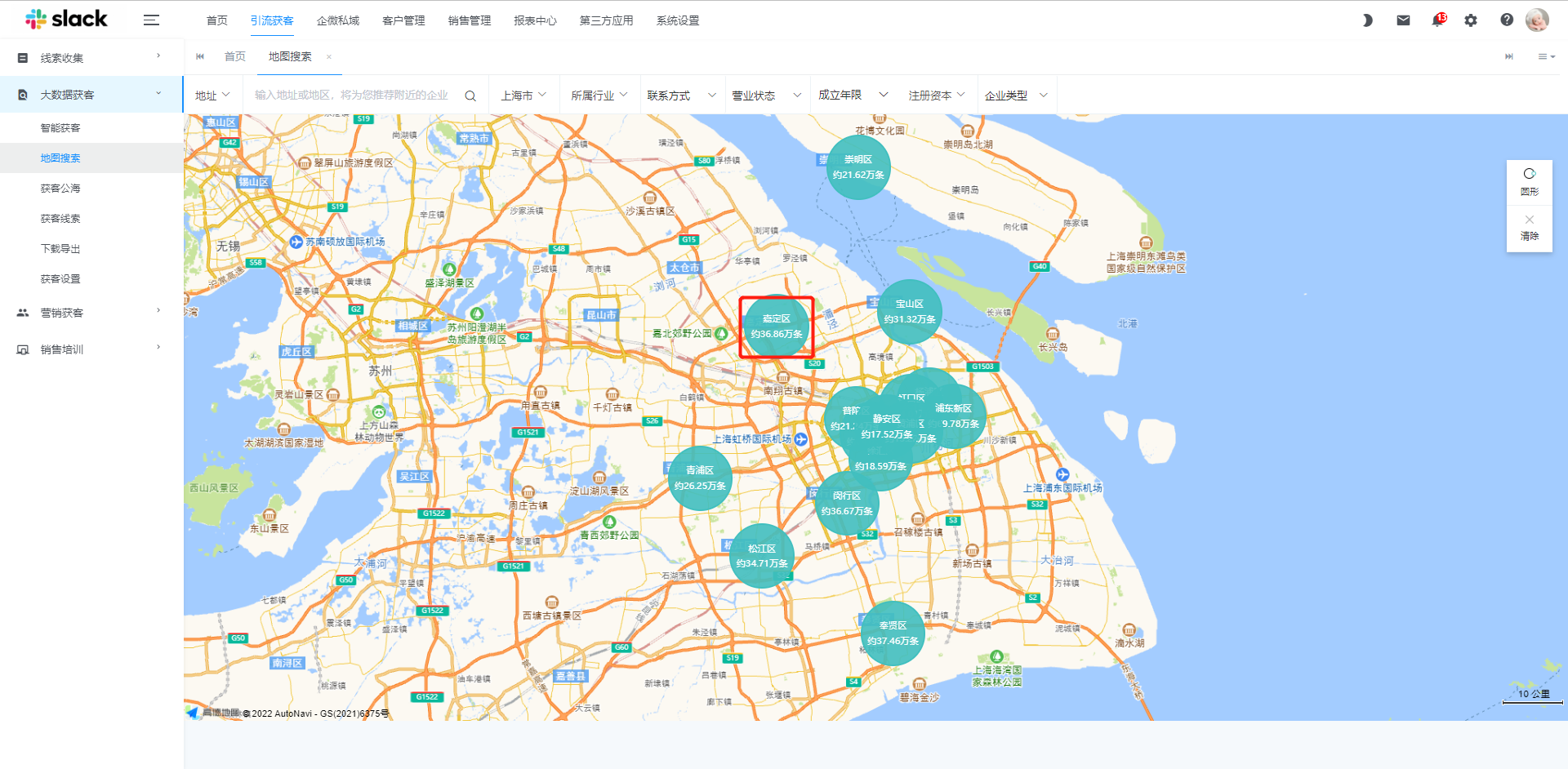This screenshot has width=1568, height=769.
Task: Click the 奉贤区 map cluster bubble
Action: [x=893, y=633]
